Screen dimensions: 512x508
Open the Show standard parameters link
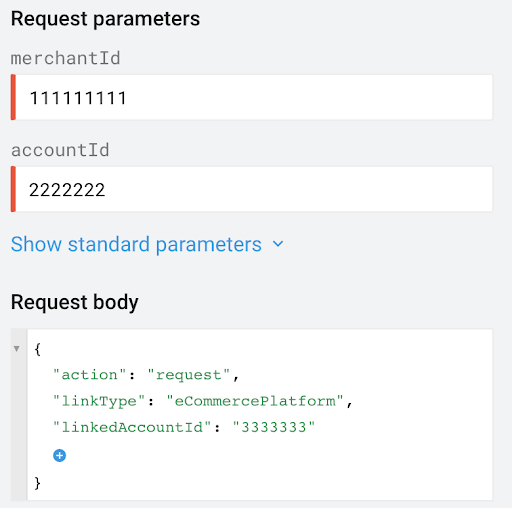click(x=136, y=244)
